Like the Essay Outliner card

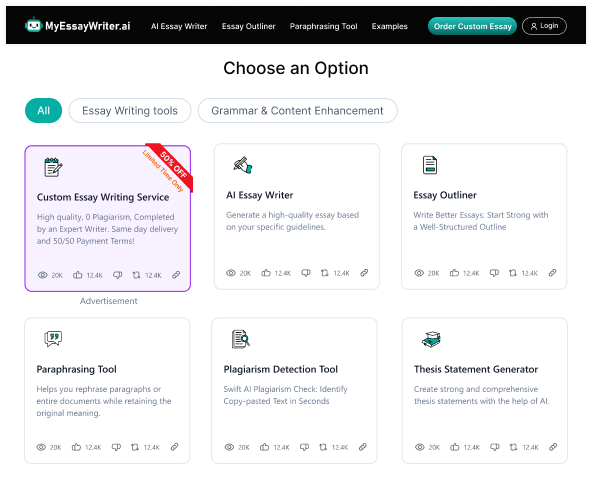tap(454, 273)
